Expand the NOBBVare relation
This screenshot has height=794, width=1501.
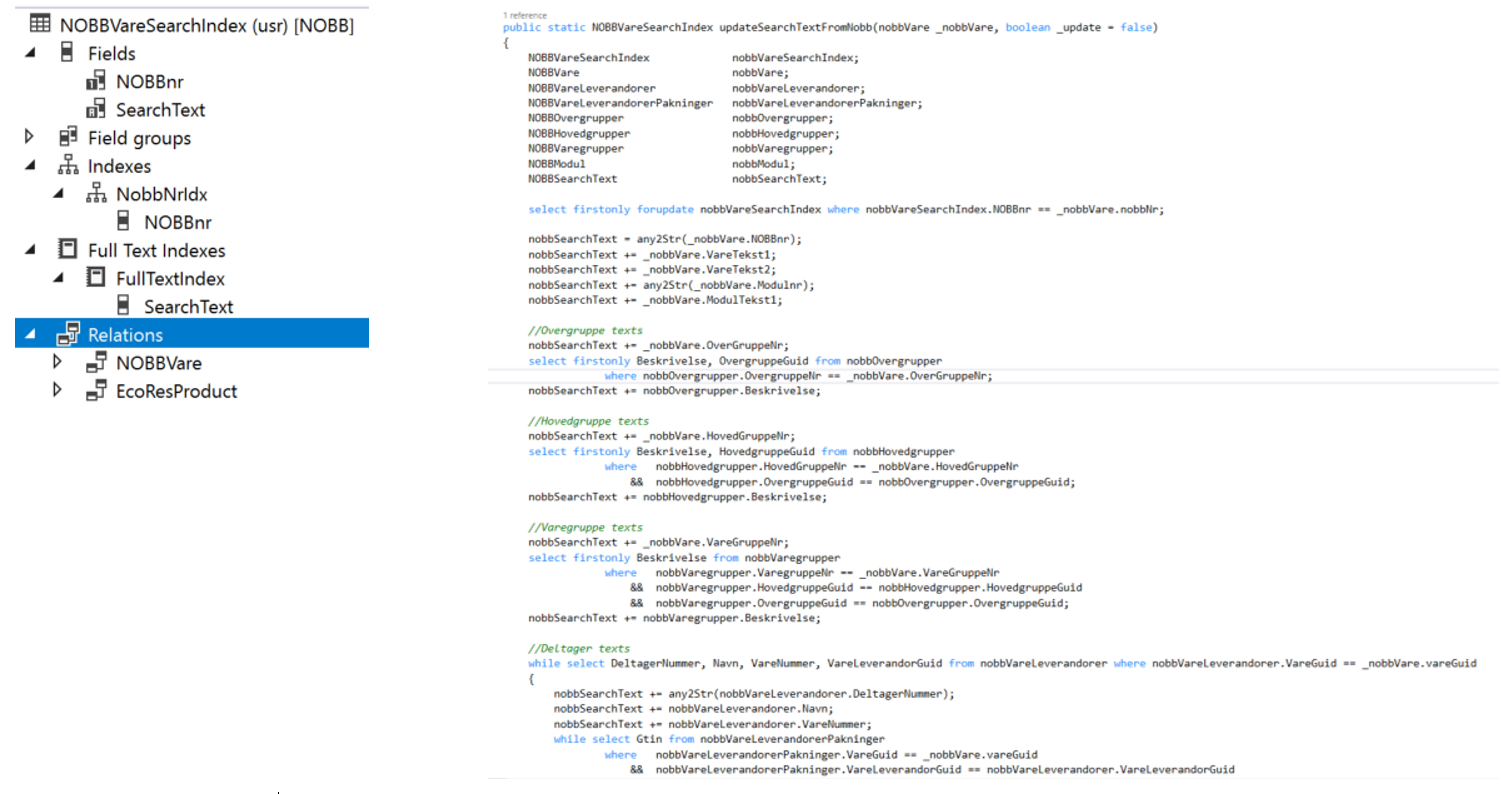pyautogui.click(x=58, y=362)
